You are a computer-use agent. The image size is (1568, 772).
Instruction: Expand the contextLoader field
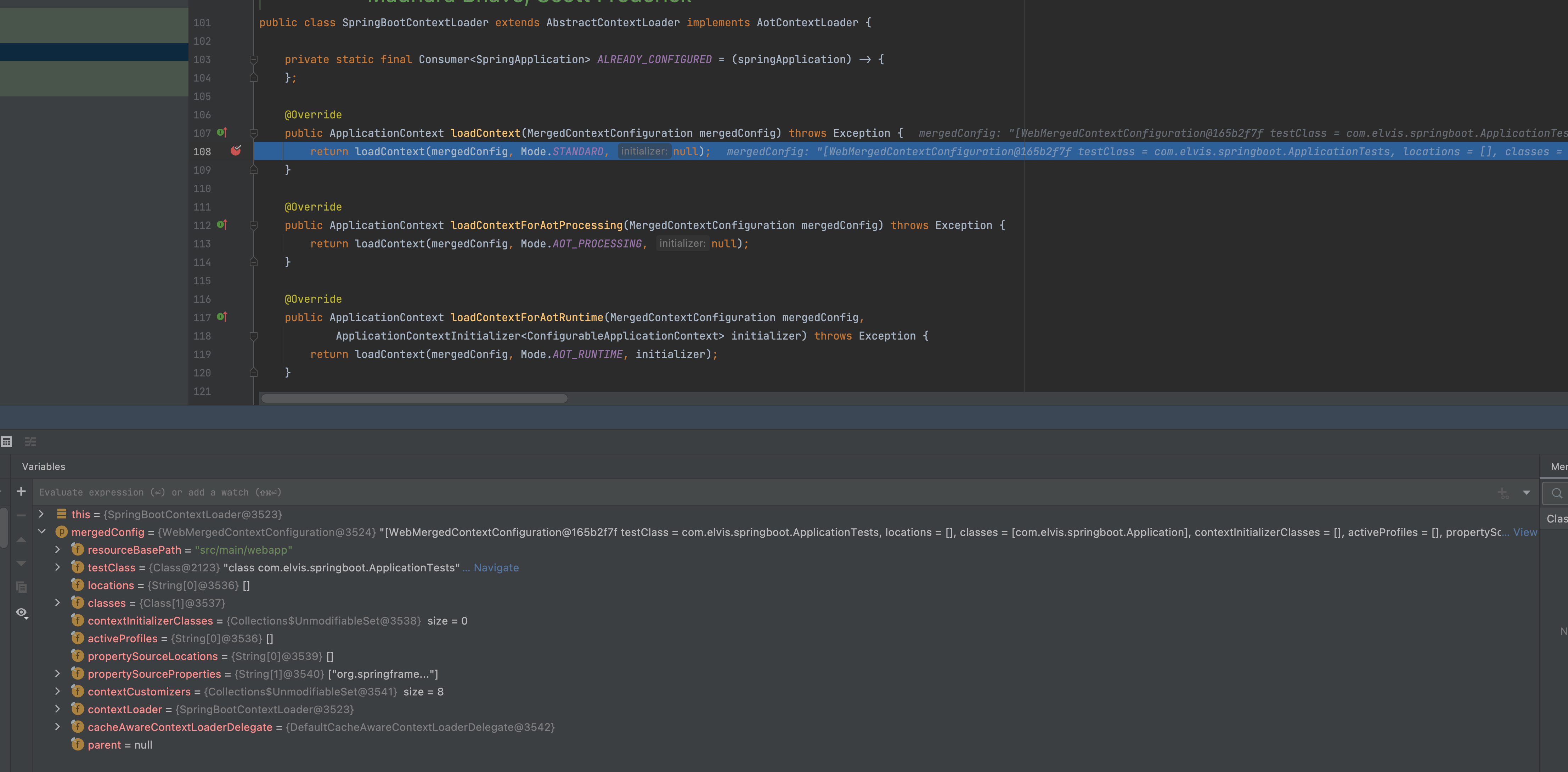(57, 709)
